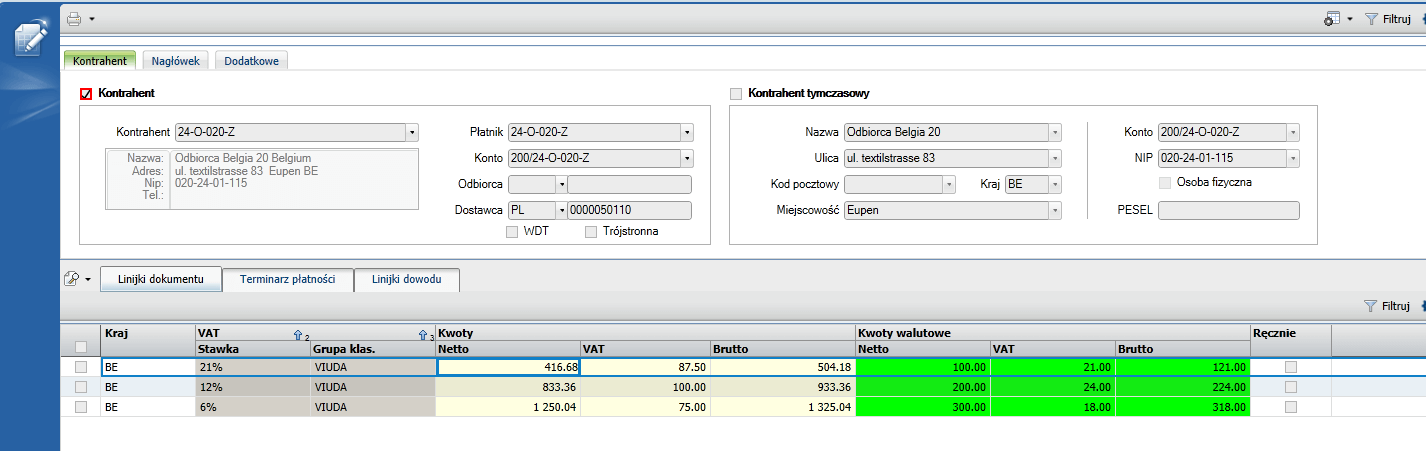Screen dimensions: 1426x451
Task: Open the Dodatkowe tab
Action: click(x=252, y=61)
